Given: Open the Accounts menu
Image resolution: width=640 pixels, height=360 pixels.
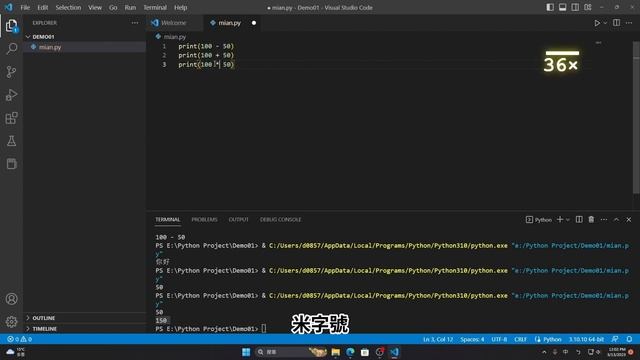Looking at the screenshot, I should [11, 299].
